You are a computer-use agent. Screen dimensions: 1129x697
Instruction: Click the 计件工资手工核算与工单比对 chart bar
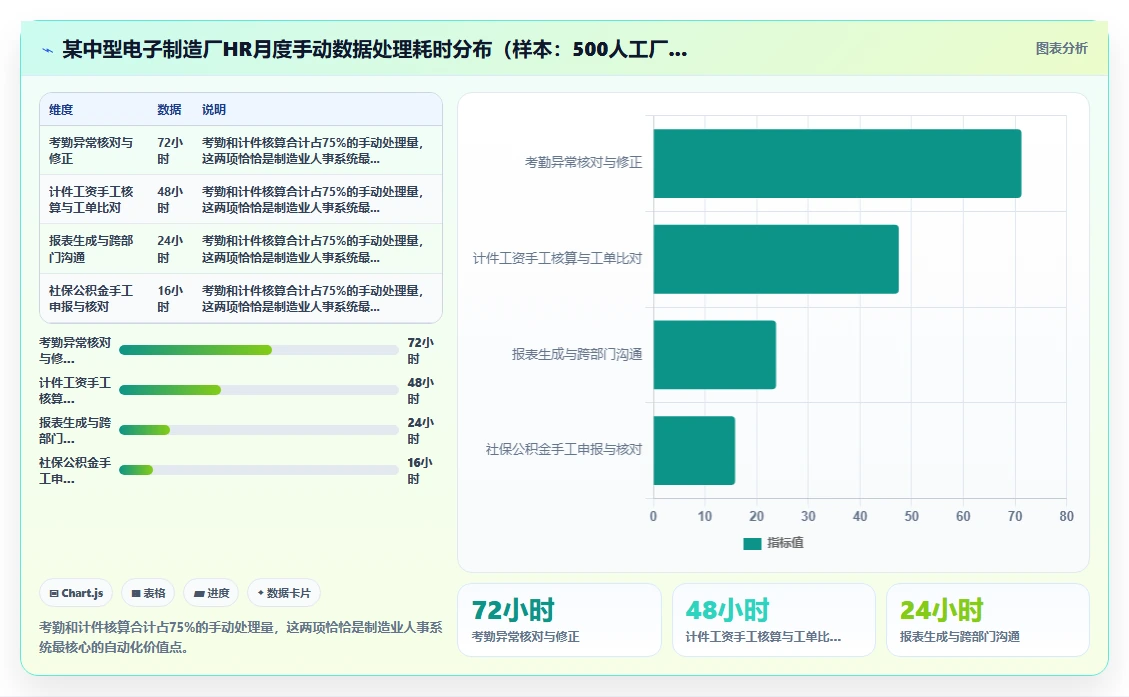(776, 259)
